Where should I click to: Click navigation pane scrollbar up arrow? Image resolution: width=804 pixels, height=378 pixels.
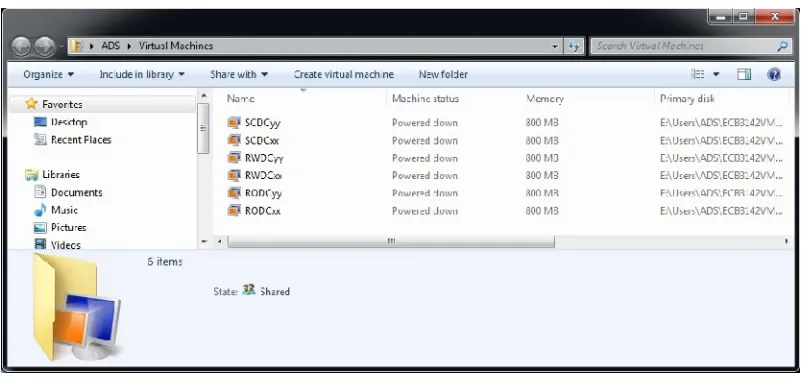pos(204,96)
